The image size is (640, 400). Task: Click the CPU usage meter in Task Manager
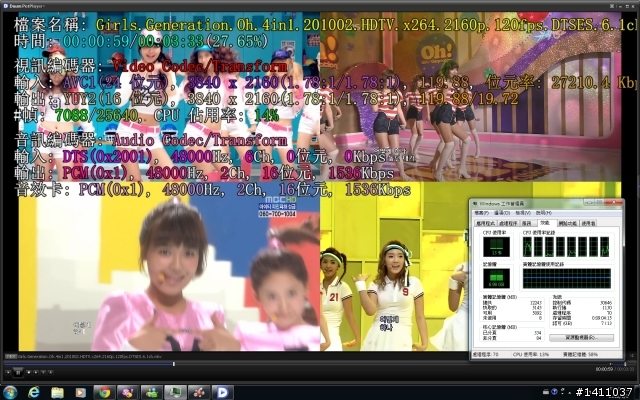pyautogui.click(x=496, y=247)
